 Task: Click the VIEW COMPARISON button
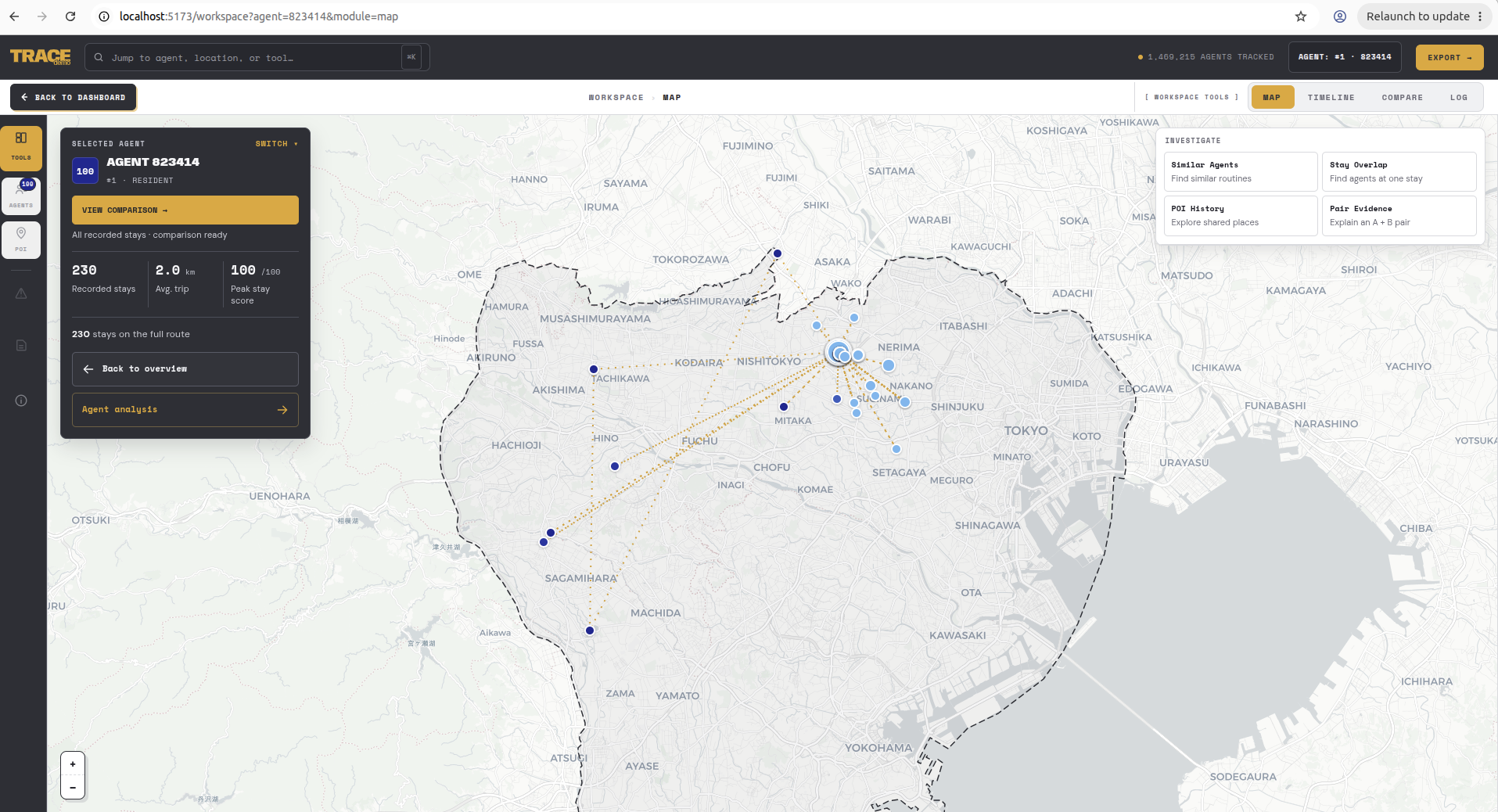coord(185,210)
